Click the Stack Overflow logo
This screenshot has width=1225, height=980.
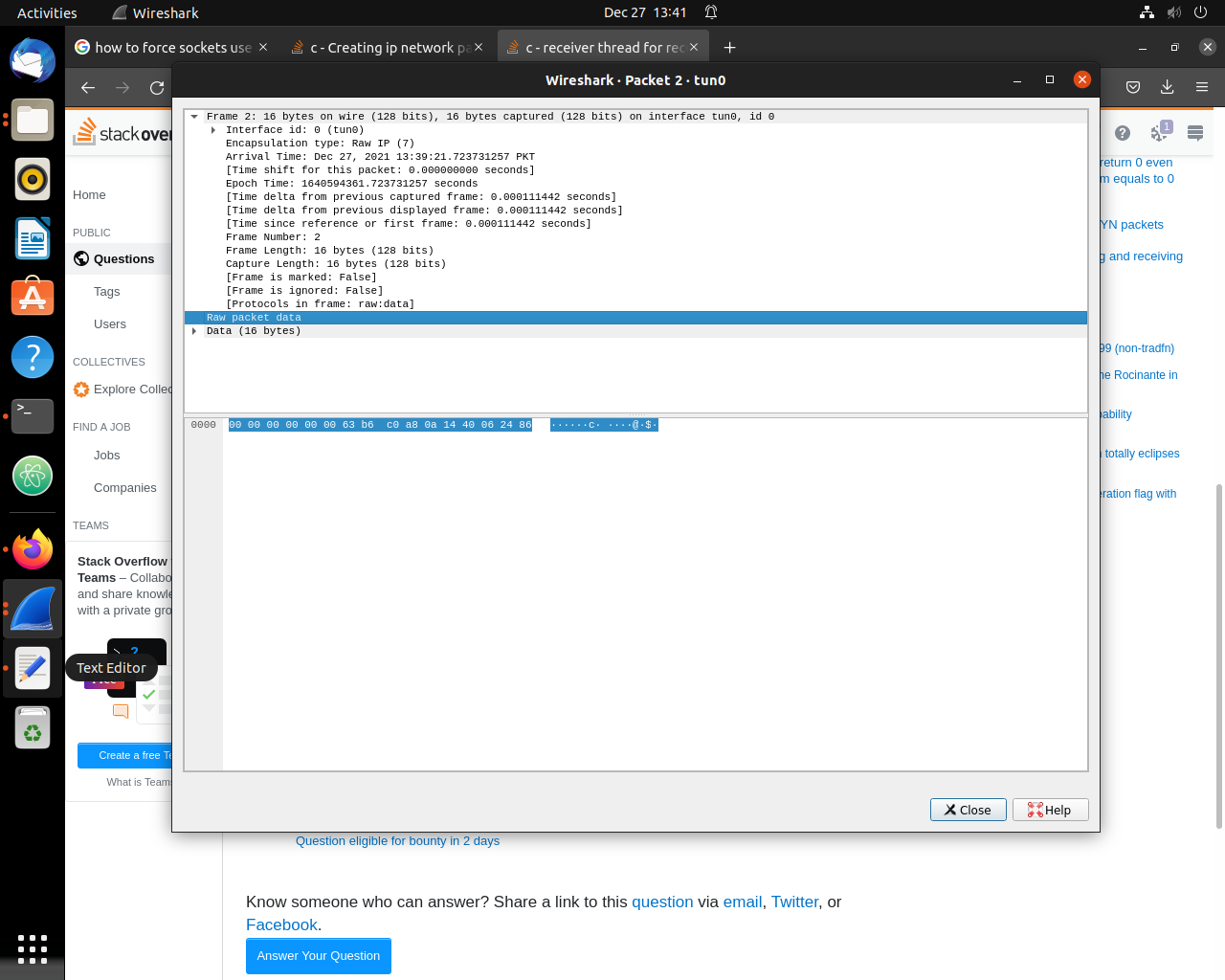(x=122, y=132)
